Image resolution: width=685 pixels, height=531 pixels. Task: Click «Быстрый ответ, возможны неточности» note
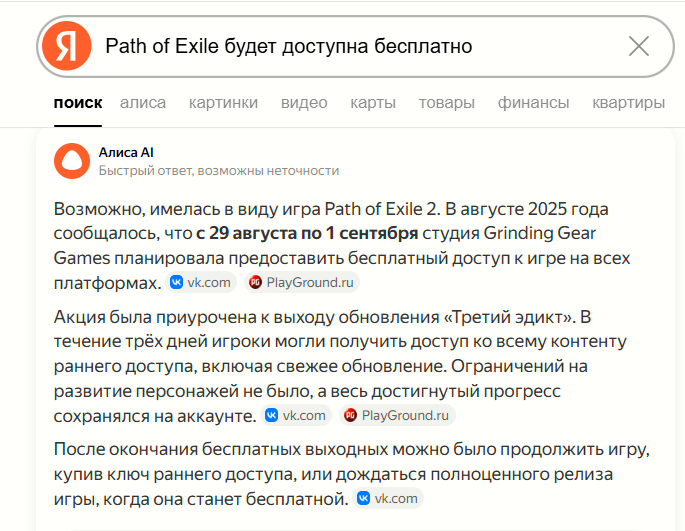pos(219,170)
